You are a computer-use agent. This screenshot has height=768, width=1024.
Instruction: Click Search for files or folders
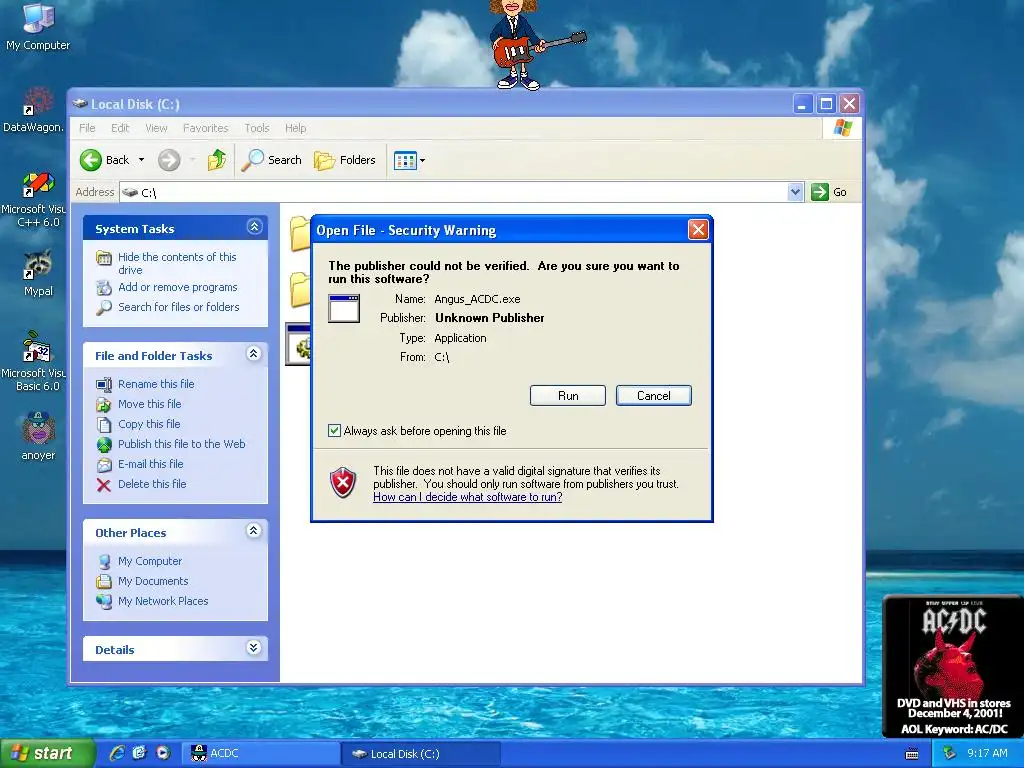(178, 307)
